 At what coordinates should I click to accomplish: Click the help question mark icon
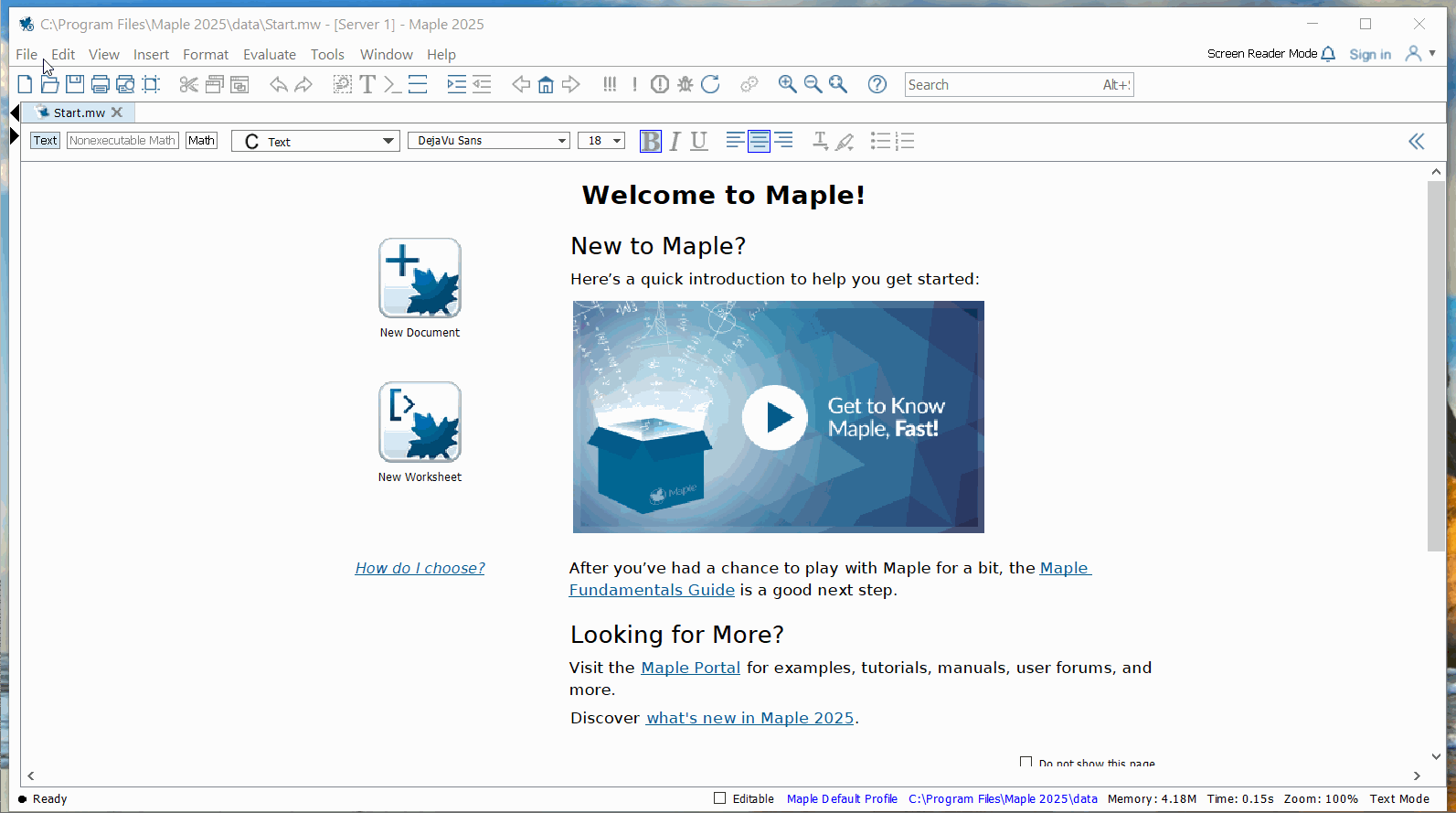877,85
